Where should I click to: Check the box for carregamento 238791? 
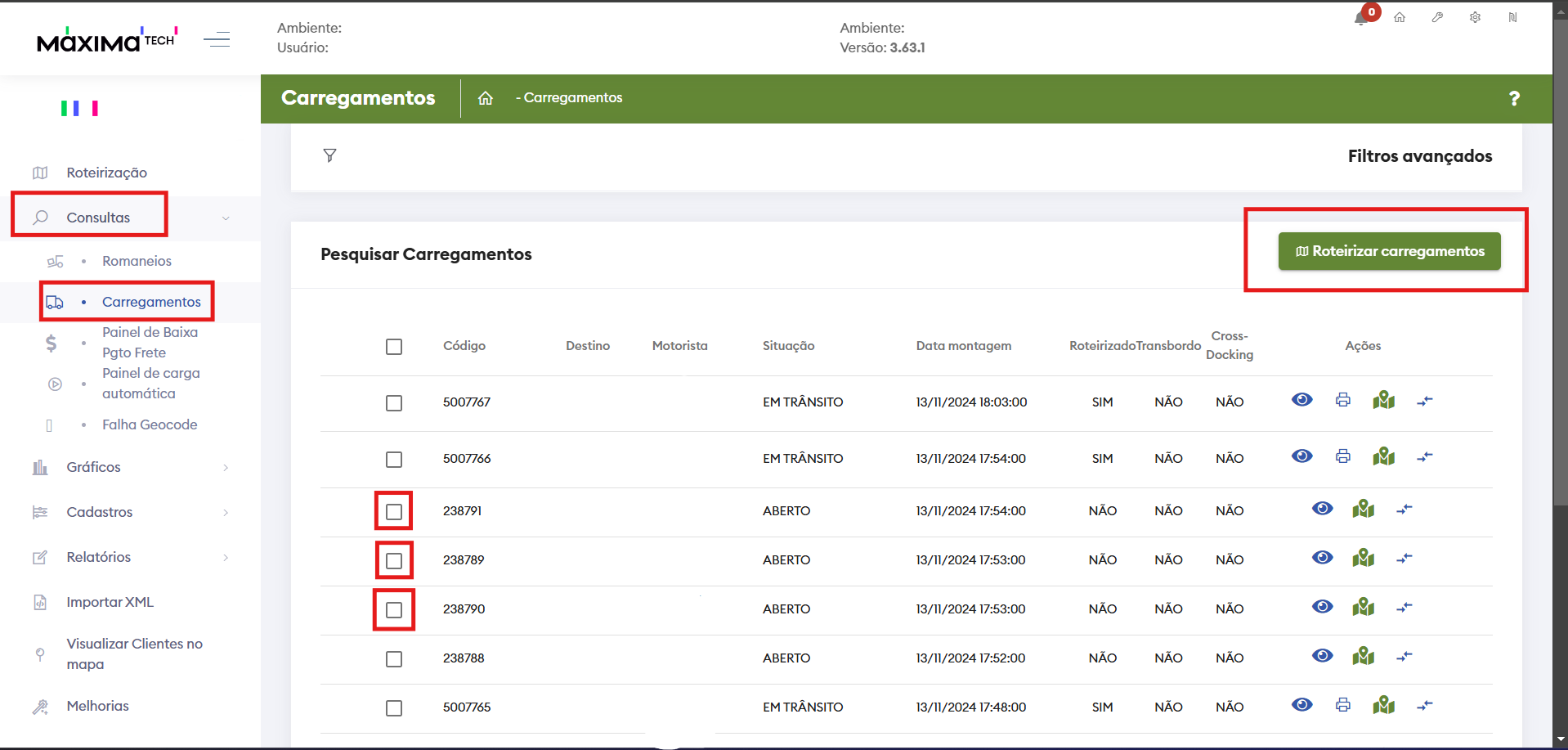394,511
